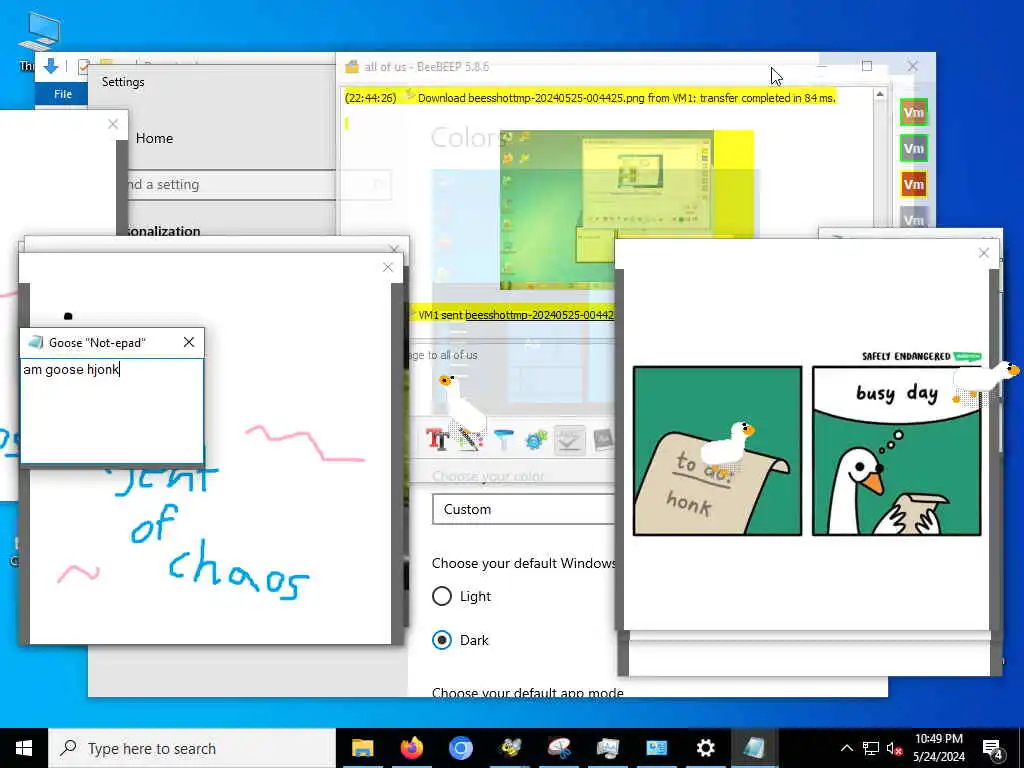Click the Home item in Settings
The height and width of the screenshot is (768, 1024).
coord(154,138)
